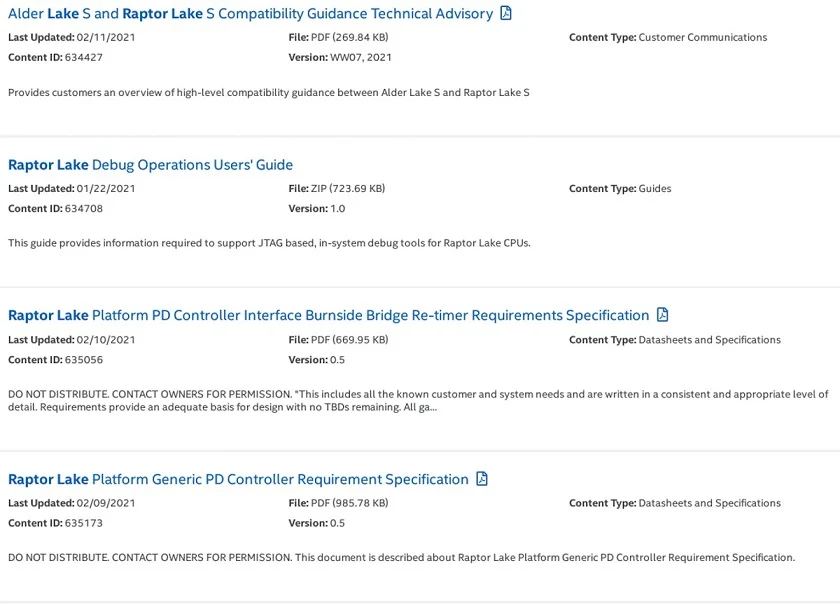Viewport: 840px width, 605px height.
Task: Open Platform Generic PD Controller Requirement Specification
Action: [x=238, y=479]
